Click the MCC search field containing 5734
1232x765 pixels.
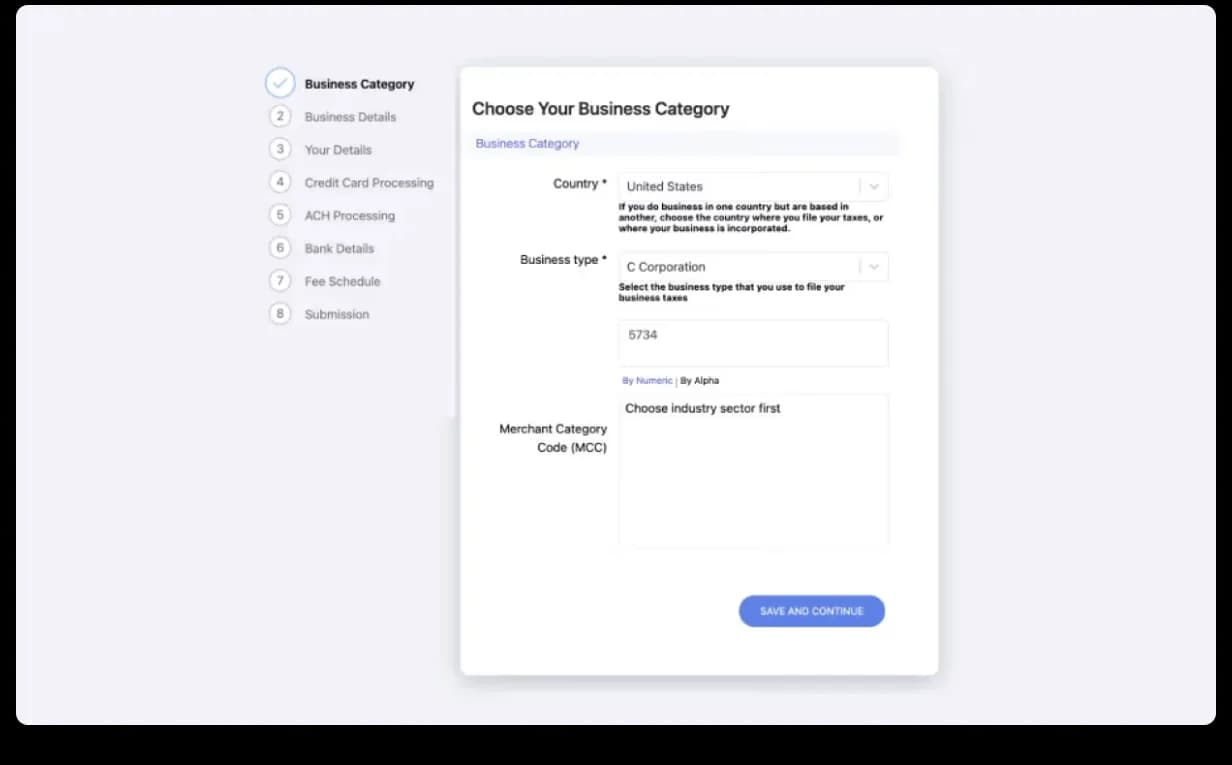click(753, 343)
